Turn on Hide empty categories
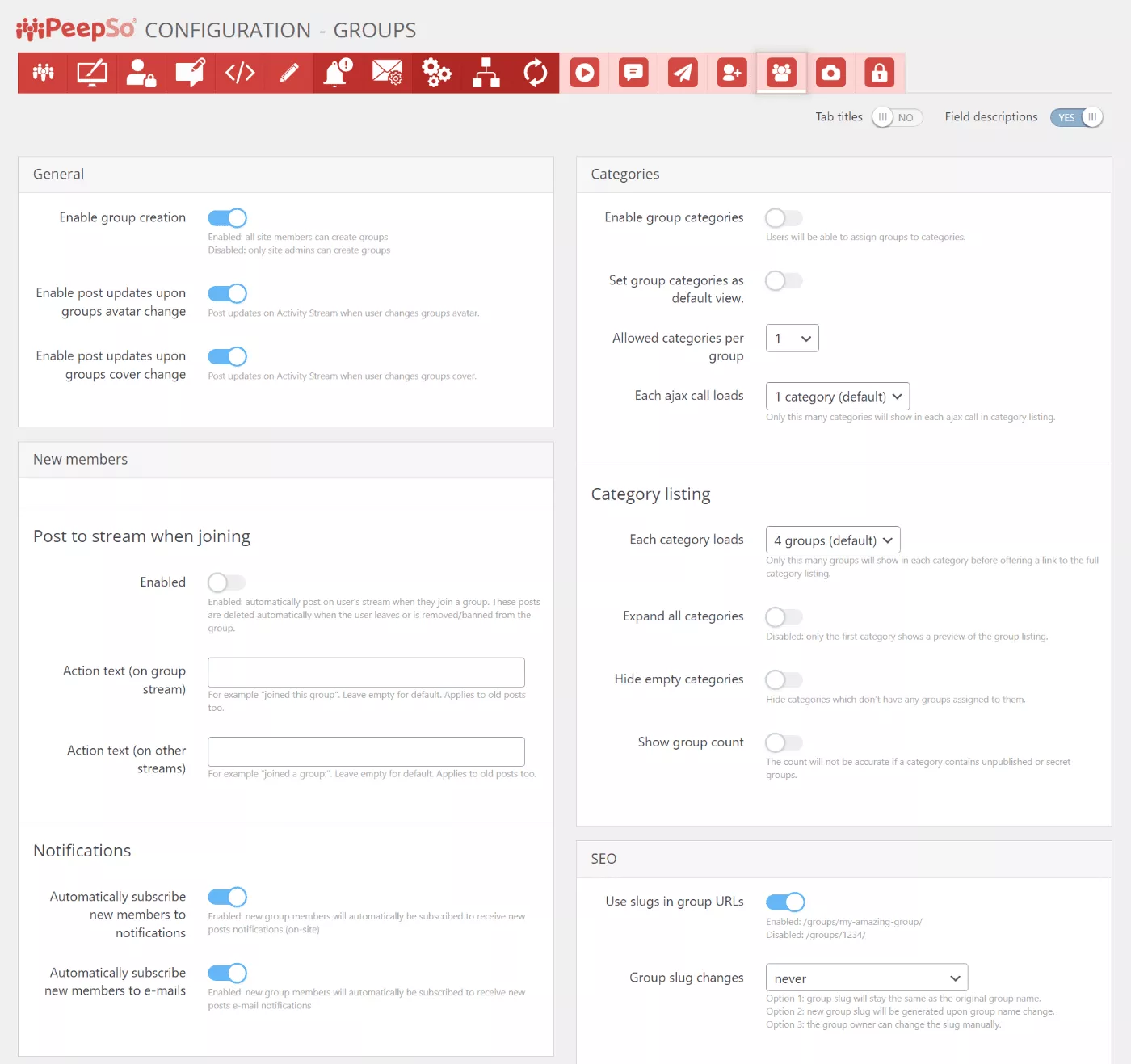The image size is (1131, 1064). click(x=784, y=680)
